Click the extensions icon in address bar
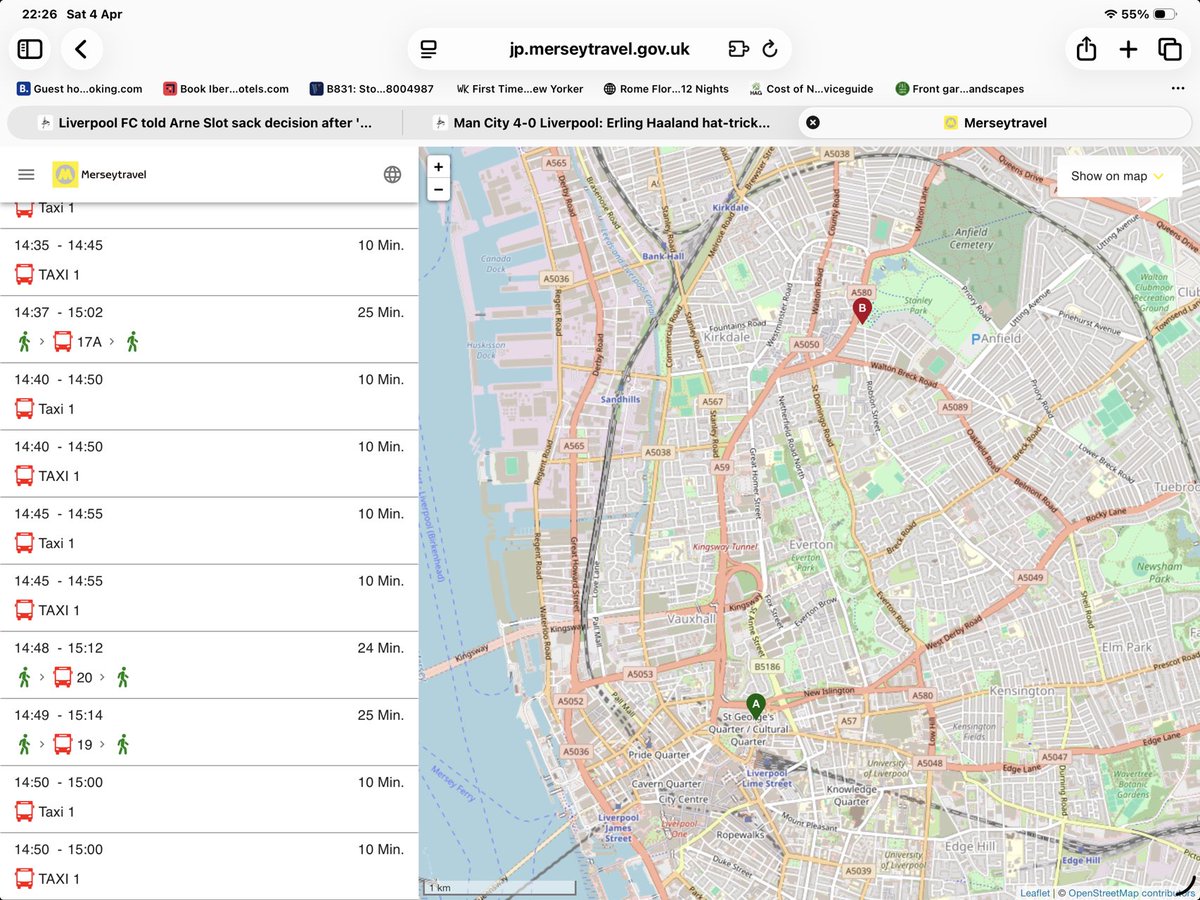 (738, 49)
